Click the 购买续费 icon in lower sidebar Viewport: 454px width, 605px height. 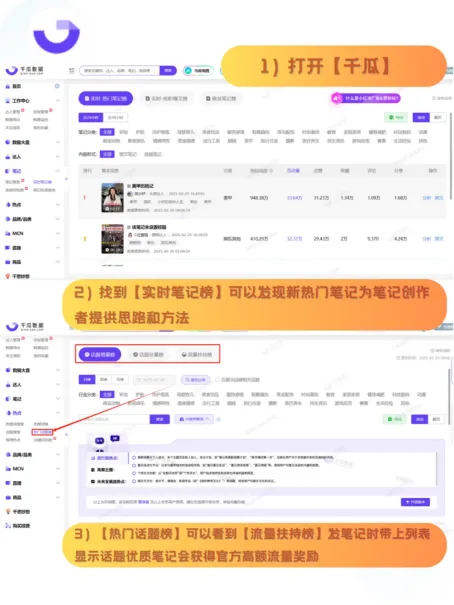pyautogui.click(x=7, y=526)
